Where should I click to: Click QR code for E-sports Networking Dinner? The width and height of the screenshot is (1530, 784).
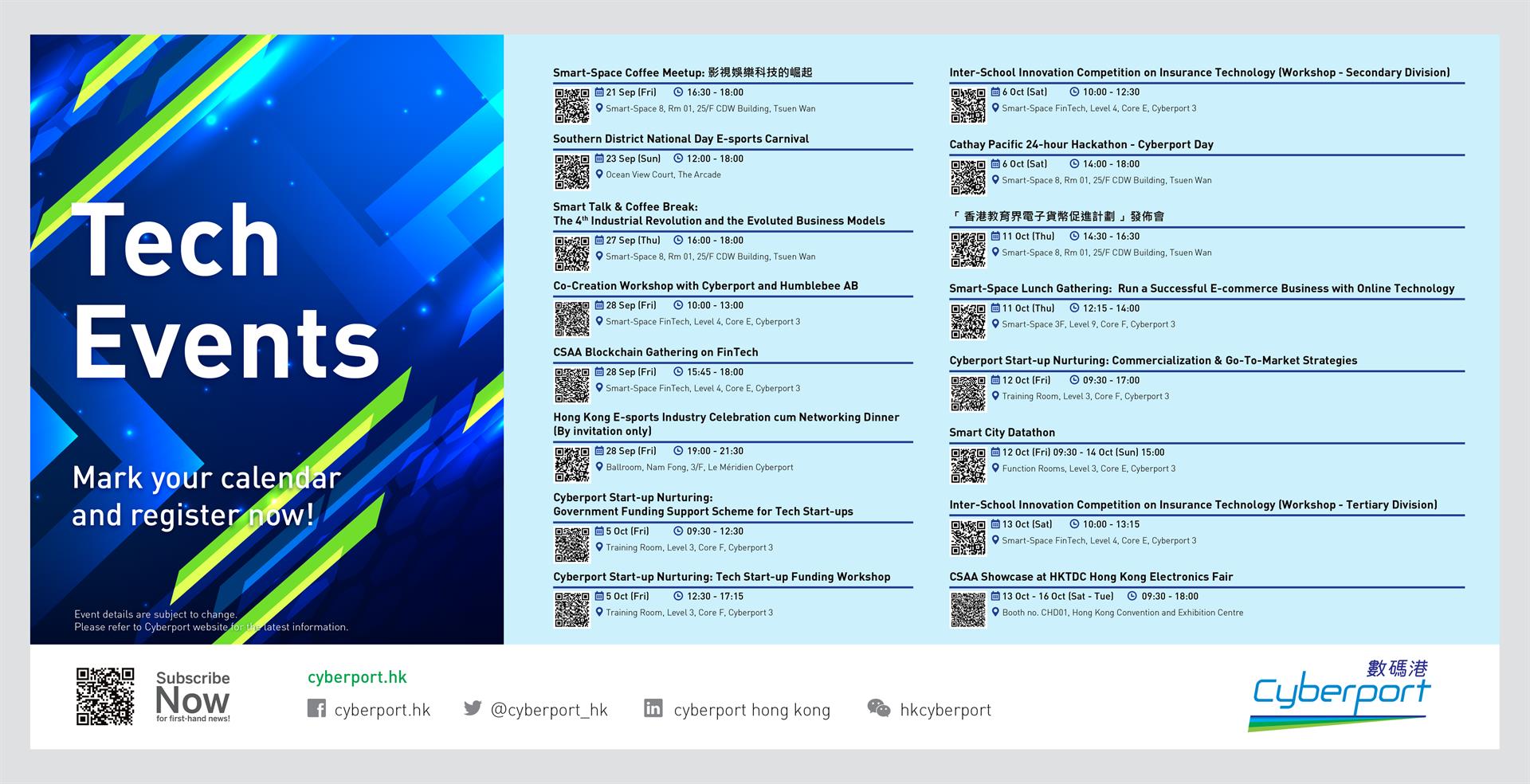click(572, 464)
